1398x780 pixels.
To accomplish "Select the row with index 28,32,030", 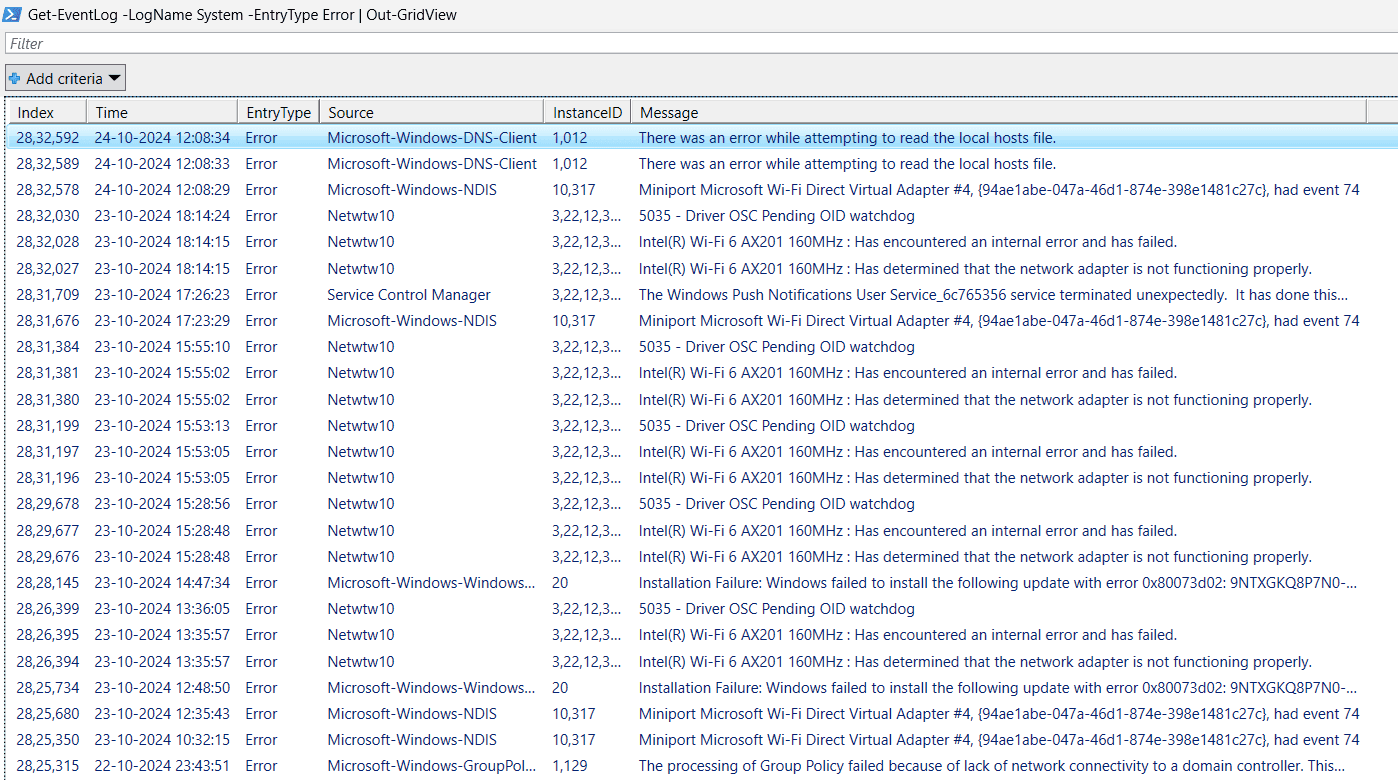I will click(x=702, y=216).
